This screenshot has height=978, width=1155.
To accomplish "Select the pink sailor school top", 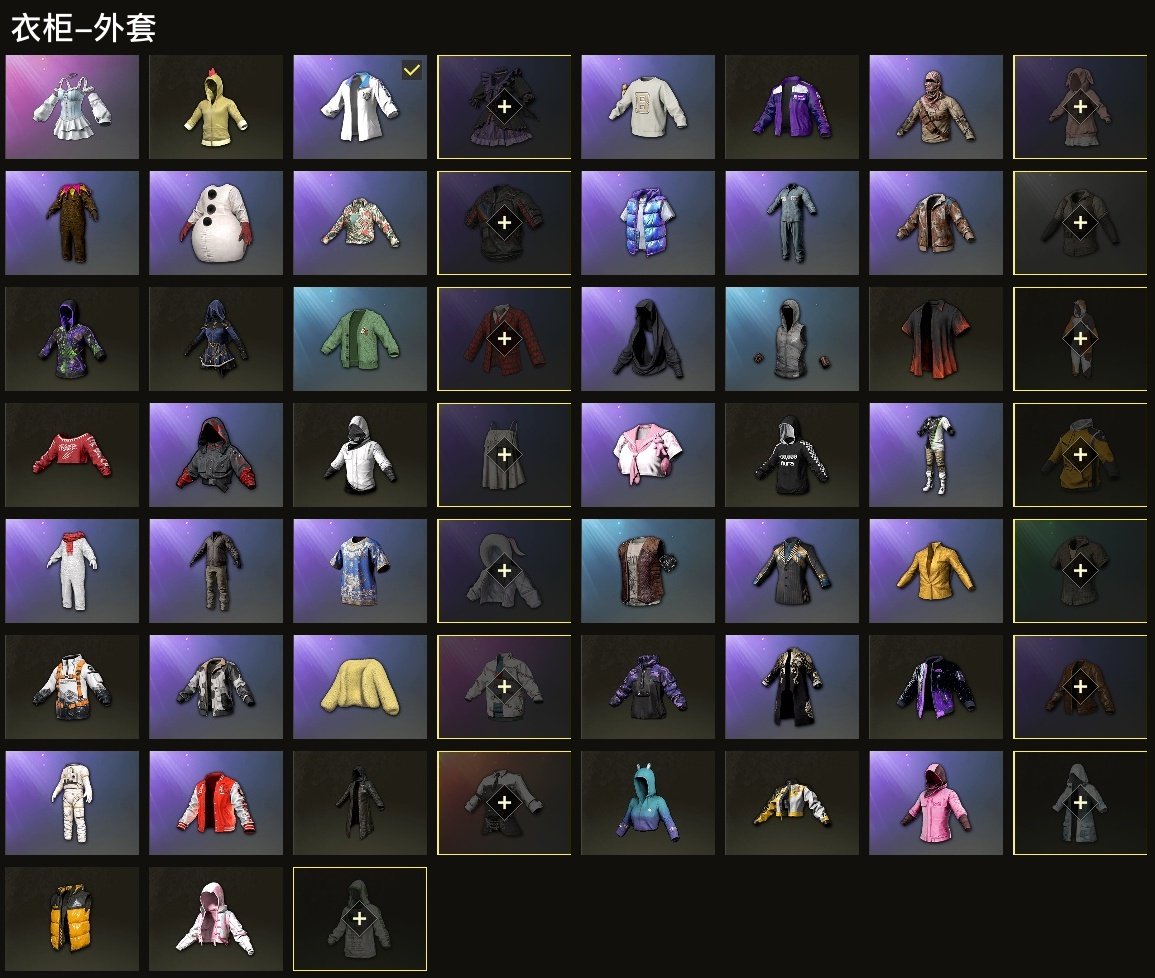I will click(647, 455).
